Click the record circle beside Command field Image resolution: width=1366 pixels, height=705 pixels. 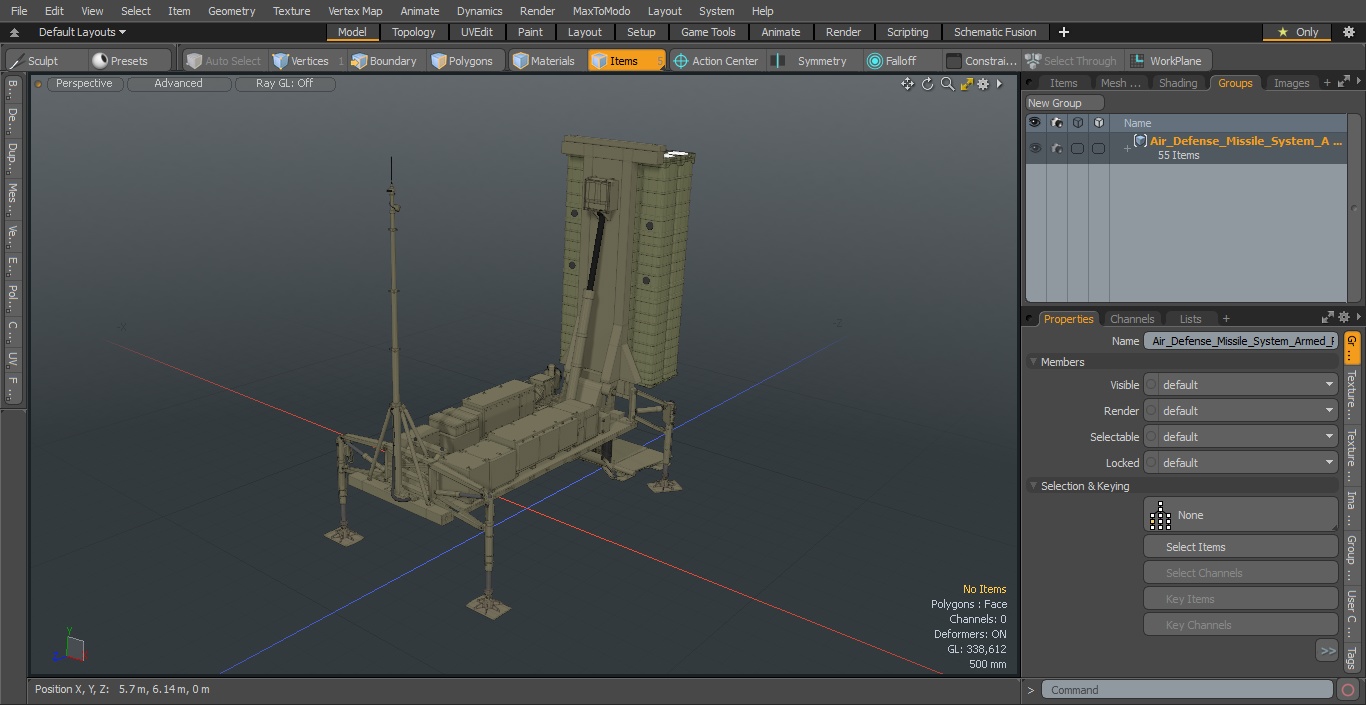(1347, 690)
